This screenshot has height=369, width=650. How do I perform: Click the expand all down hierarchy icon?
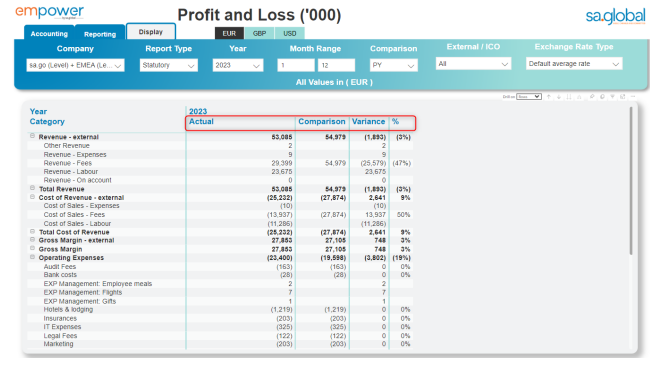point(579,97)
